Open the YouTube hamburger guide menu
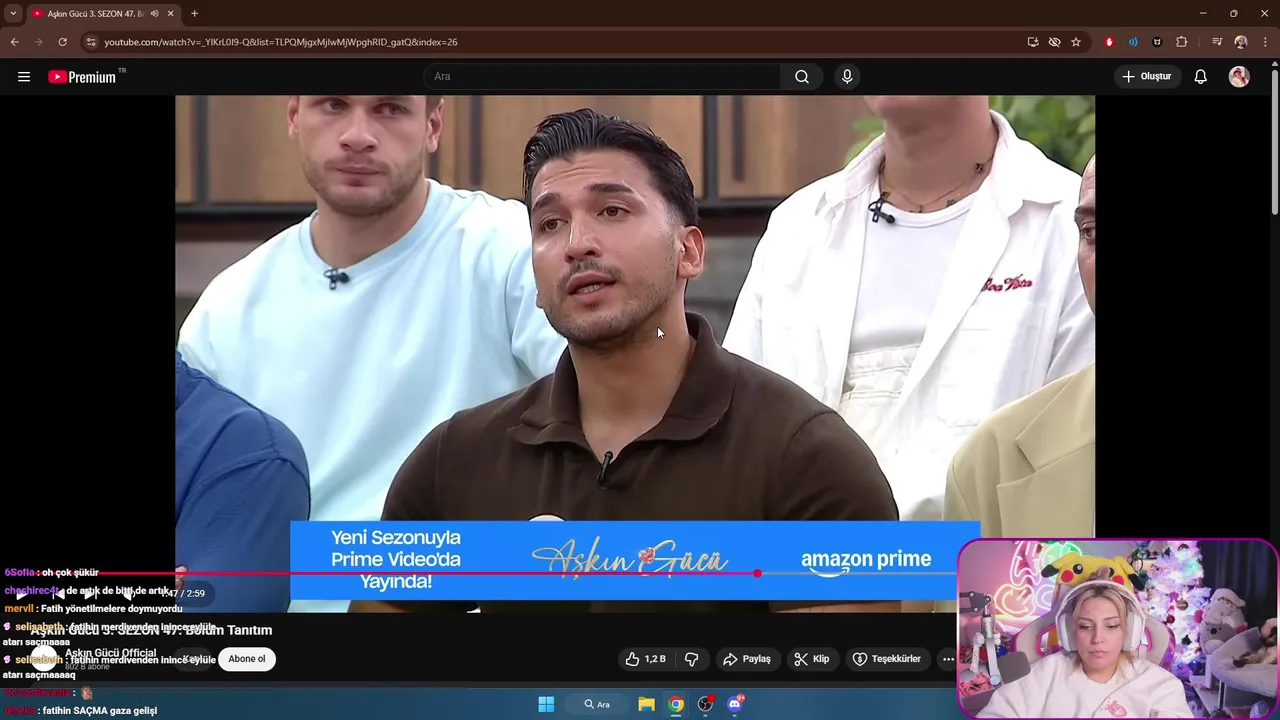 [x=24, y=77]
